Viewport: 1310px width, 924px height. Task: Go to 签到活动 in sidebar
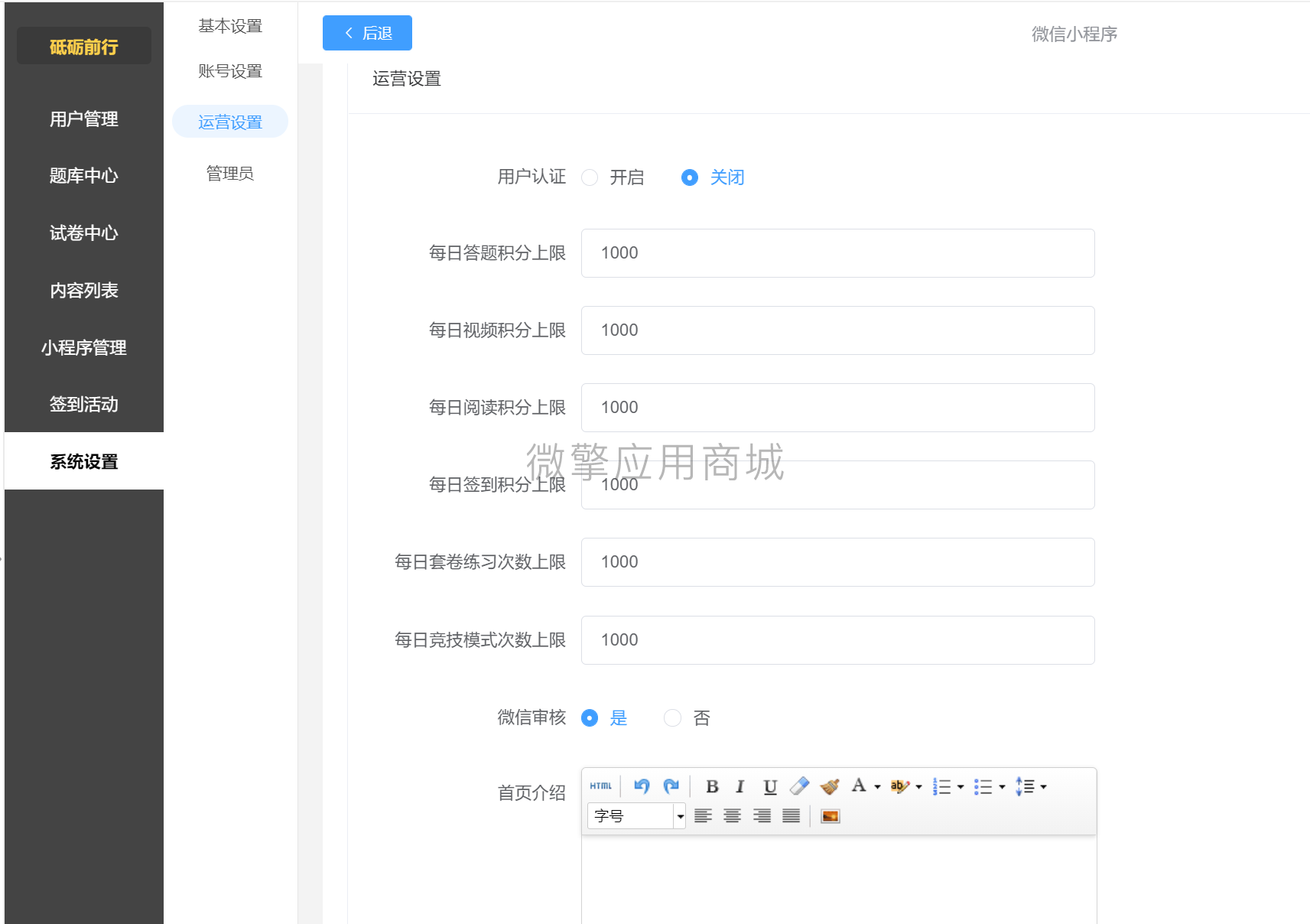[84, 405]
